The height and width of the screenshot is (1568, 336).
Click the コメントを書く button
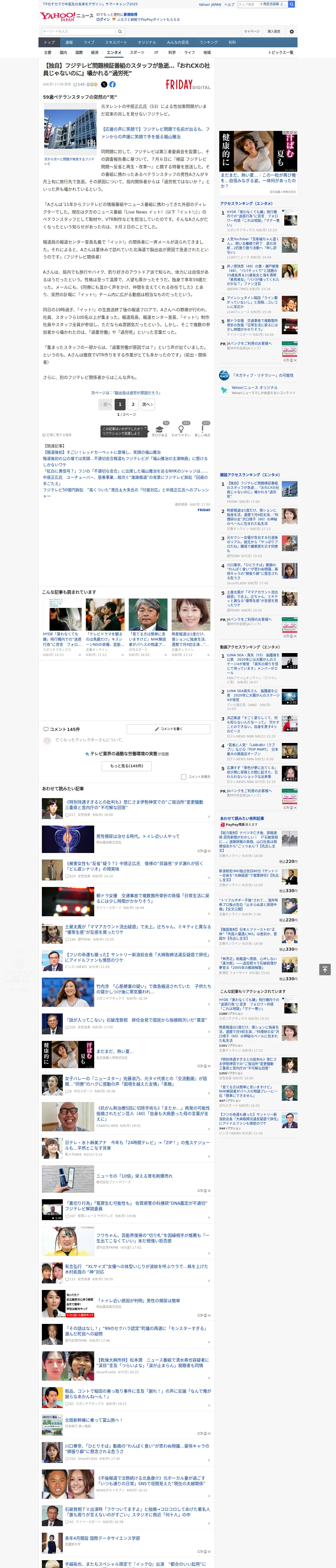point(168,729)
